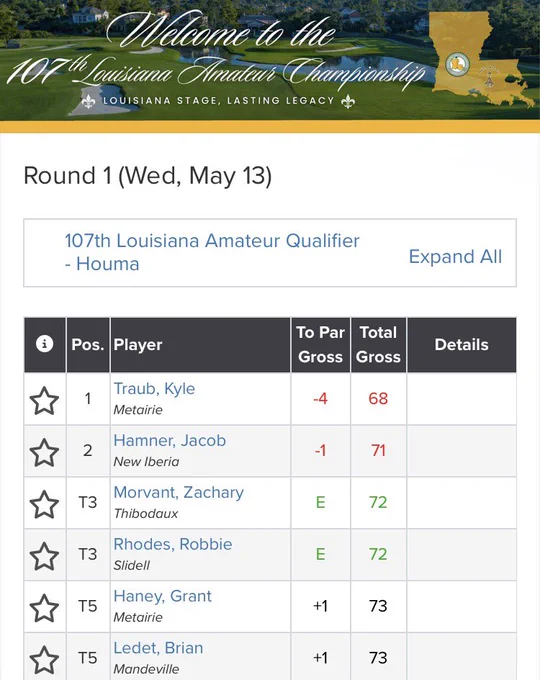Click the right fleur-de-lis emblem in banner
The width and height of the screenshot is (540, 680).
(x=348, y=101)
